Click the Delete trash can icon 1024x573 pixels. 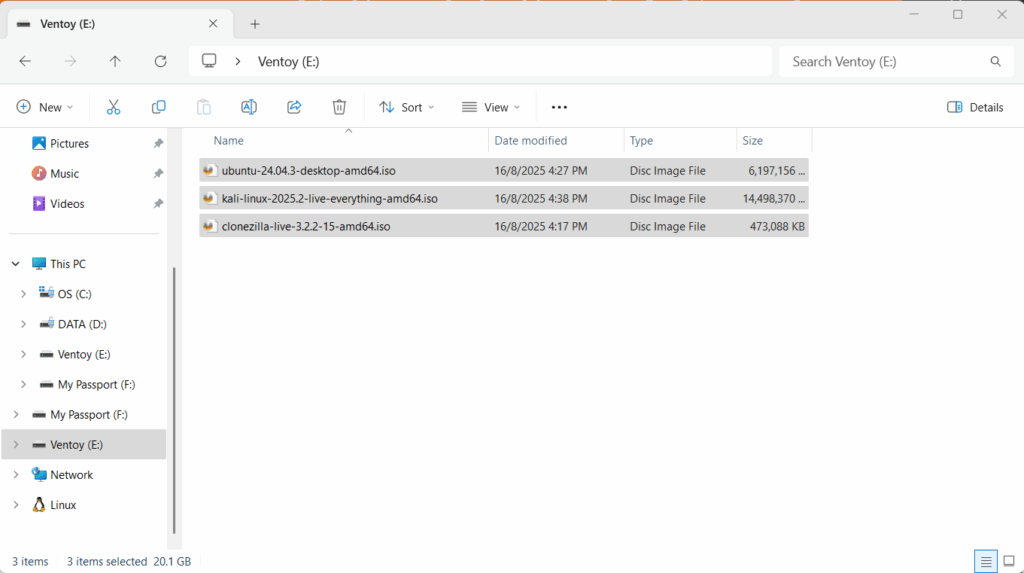click(339, 107)
